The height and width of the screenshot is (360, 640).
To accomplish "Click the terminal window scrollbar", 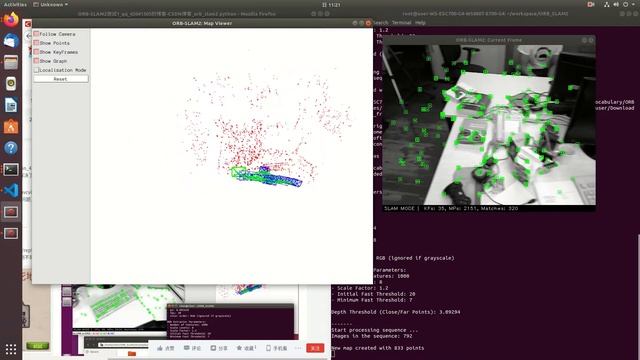I will click(638, 296).
